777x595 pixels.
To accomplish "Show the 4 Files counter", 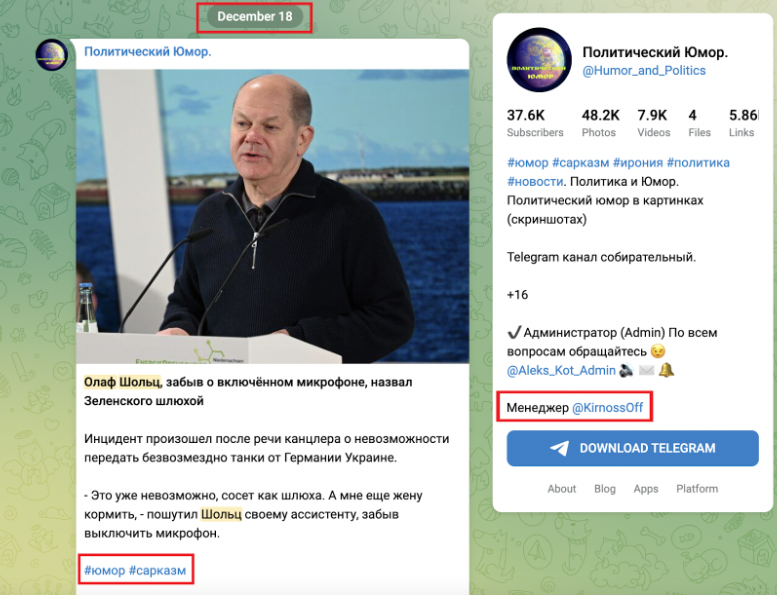I will click(699, 123).
